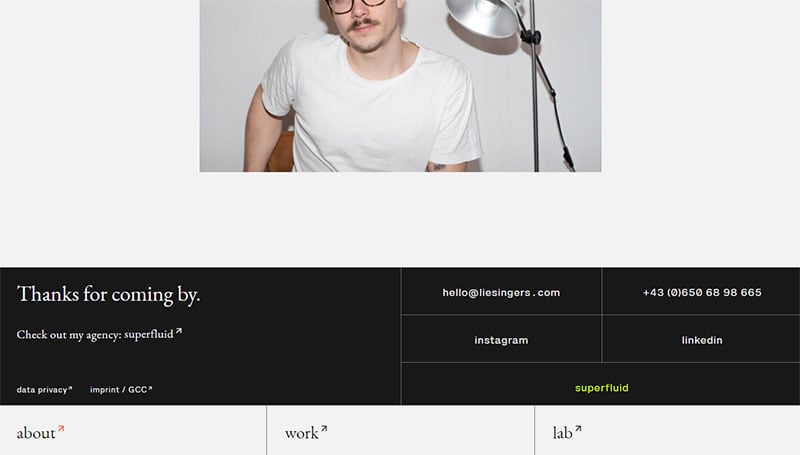The width and height of the screenshot is (800, 455).
Task: Click arrow icon beside data privacy
Action: (x=70, y=388)
